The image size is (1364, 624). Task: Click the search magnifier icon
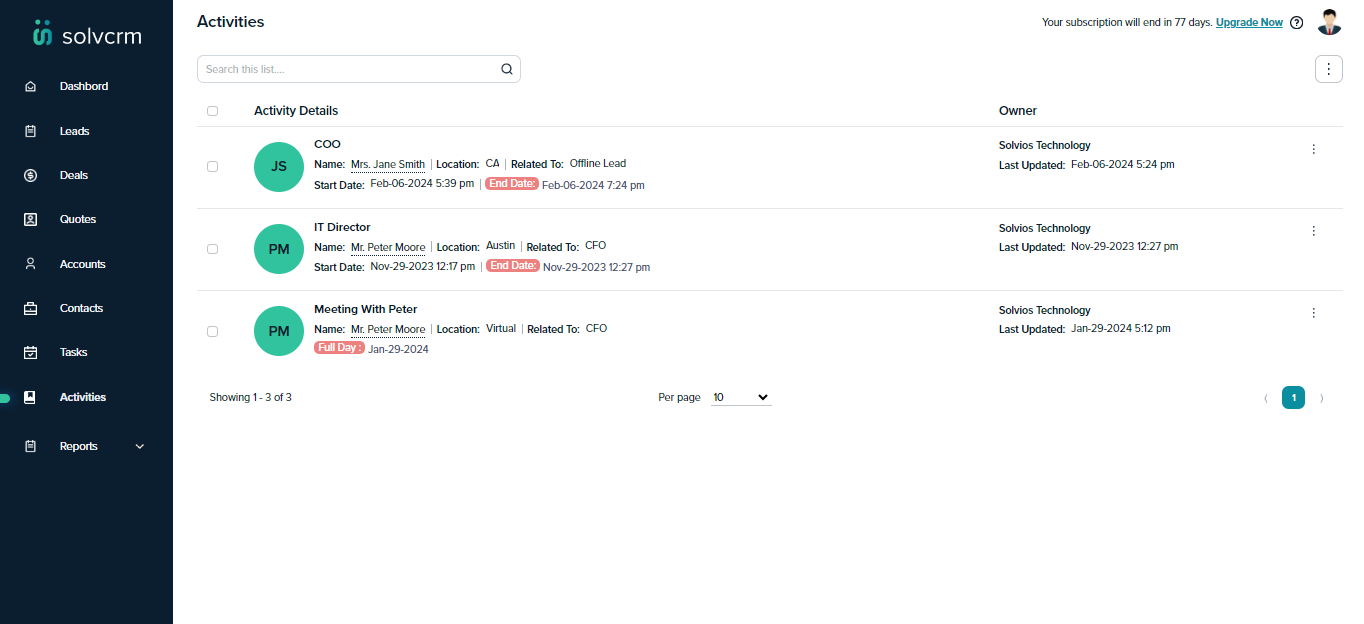(507, 69)
